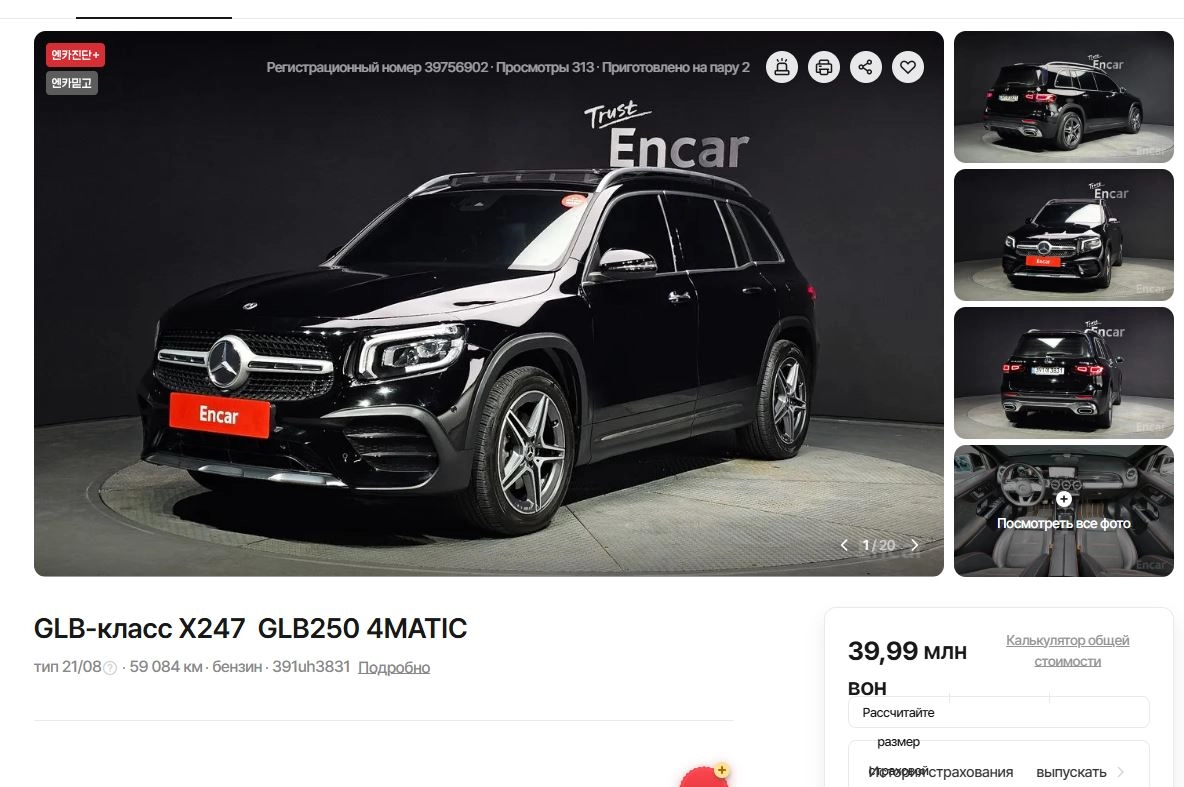This screenshot has height=787, width=1184.
Task: Click the Рассчитайте calculation field
Action: pyautogui.click(x=998, y=712)
